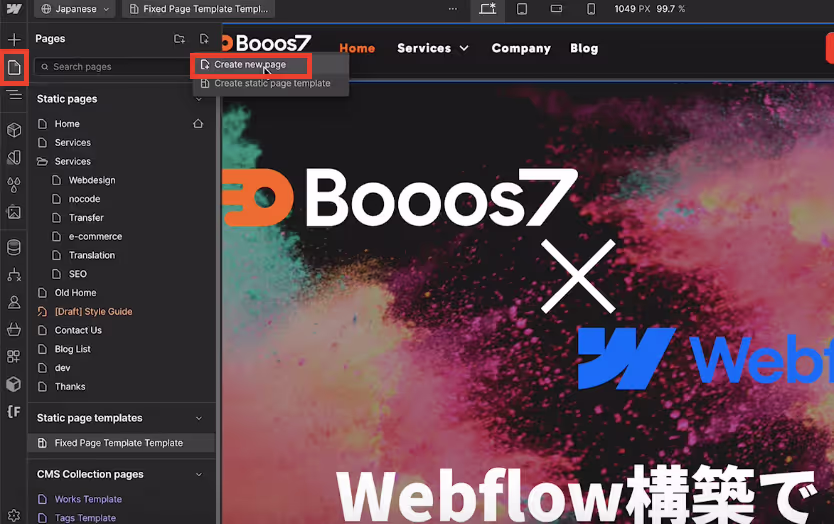This screenshot has width=834, height=524.
Task: Switch to mobile portrait breakpoint icon
Action: click(590, 9)
